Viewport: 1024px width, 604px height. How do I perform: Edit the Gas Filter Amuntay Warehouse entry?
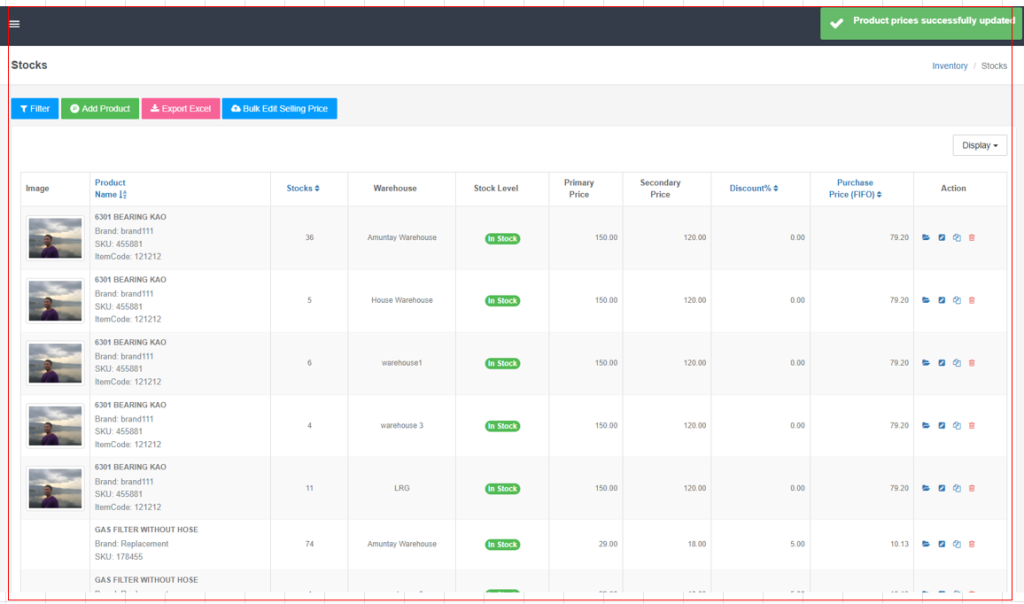tap(941, 544)
